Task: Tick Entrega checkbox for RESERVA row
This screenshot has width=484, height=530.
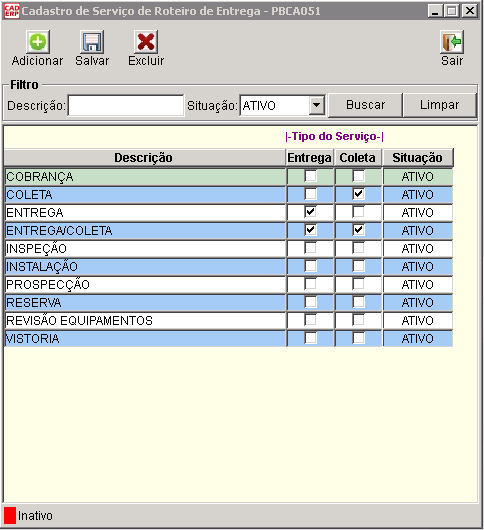Action: click(x=310, y=302)
